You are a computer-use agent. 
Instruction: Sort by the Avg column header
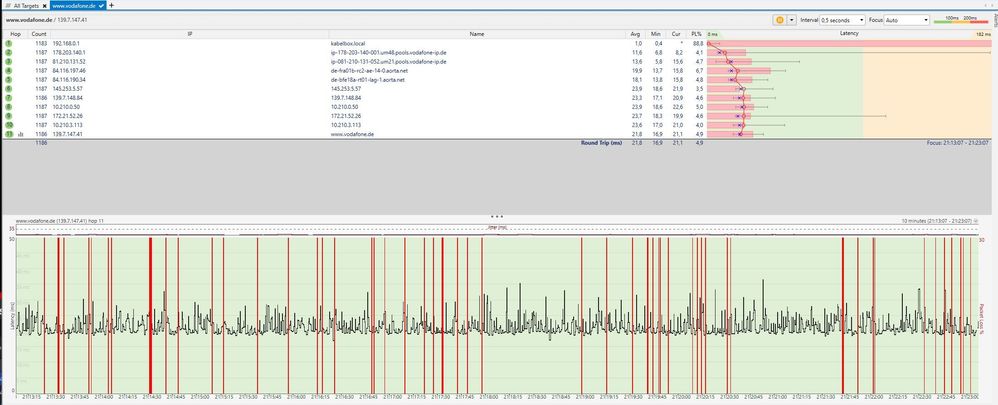[x=637, y=34]
